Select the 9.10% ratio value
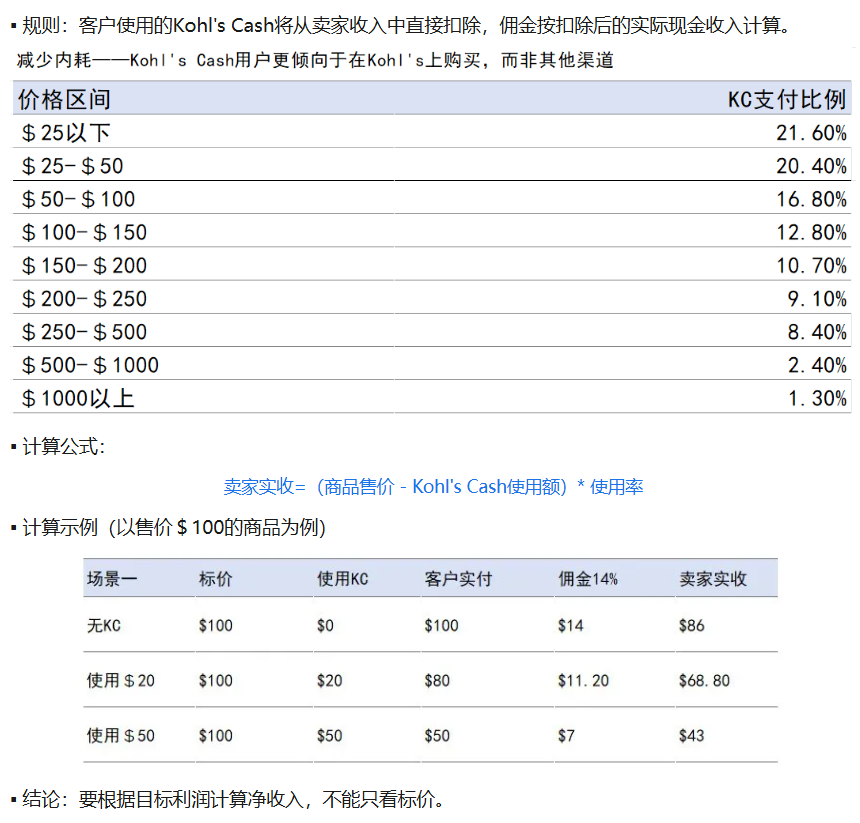 point(817,299)
